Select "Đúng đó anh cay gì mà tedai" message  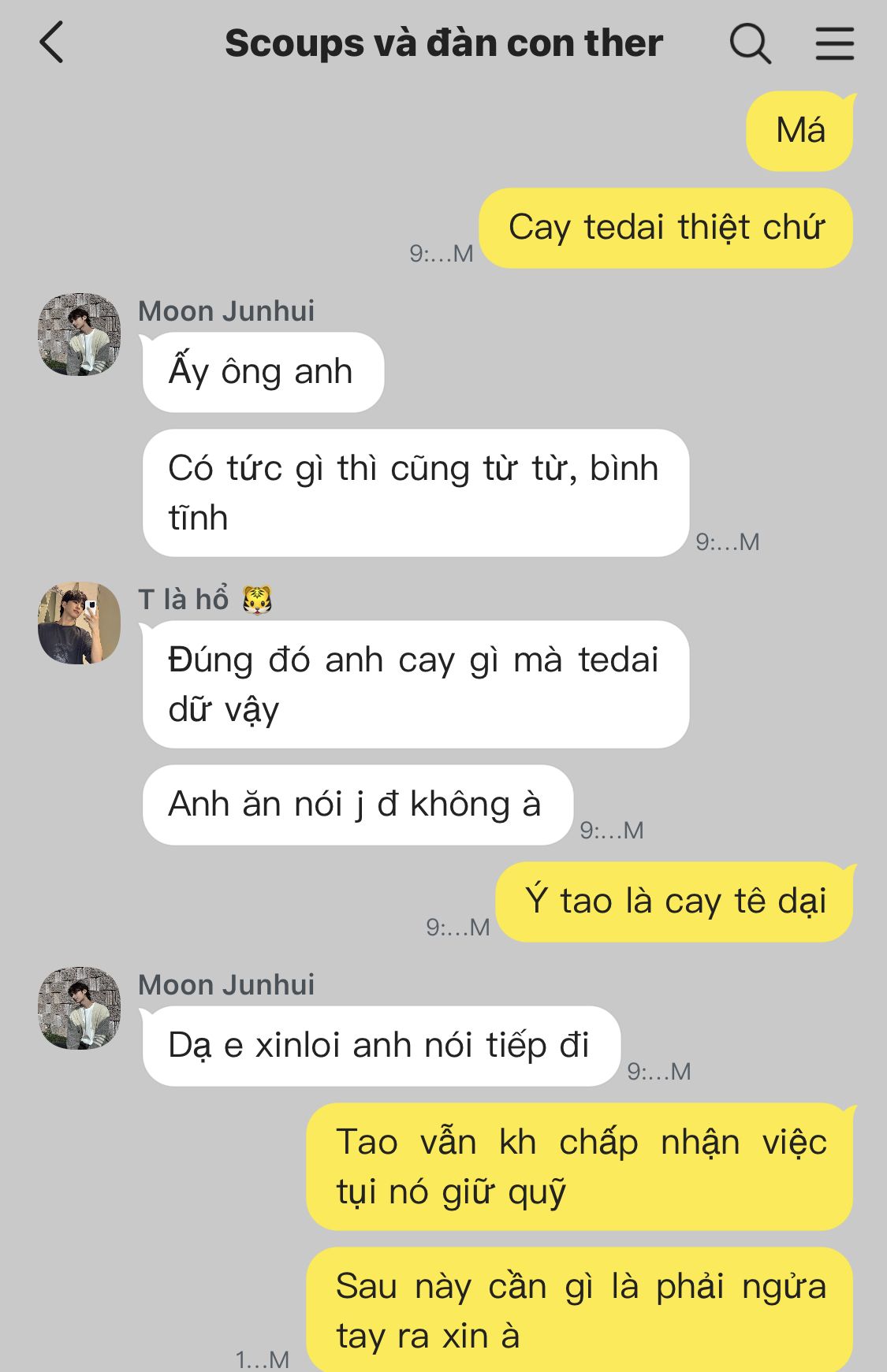click(x=416, y=685)
